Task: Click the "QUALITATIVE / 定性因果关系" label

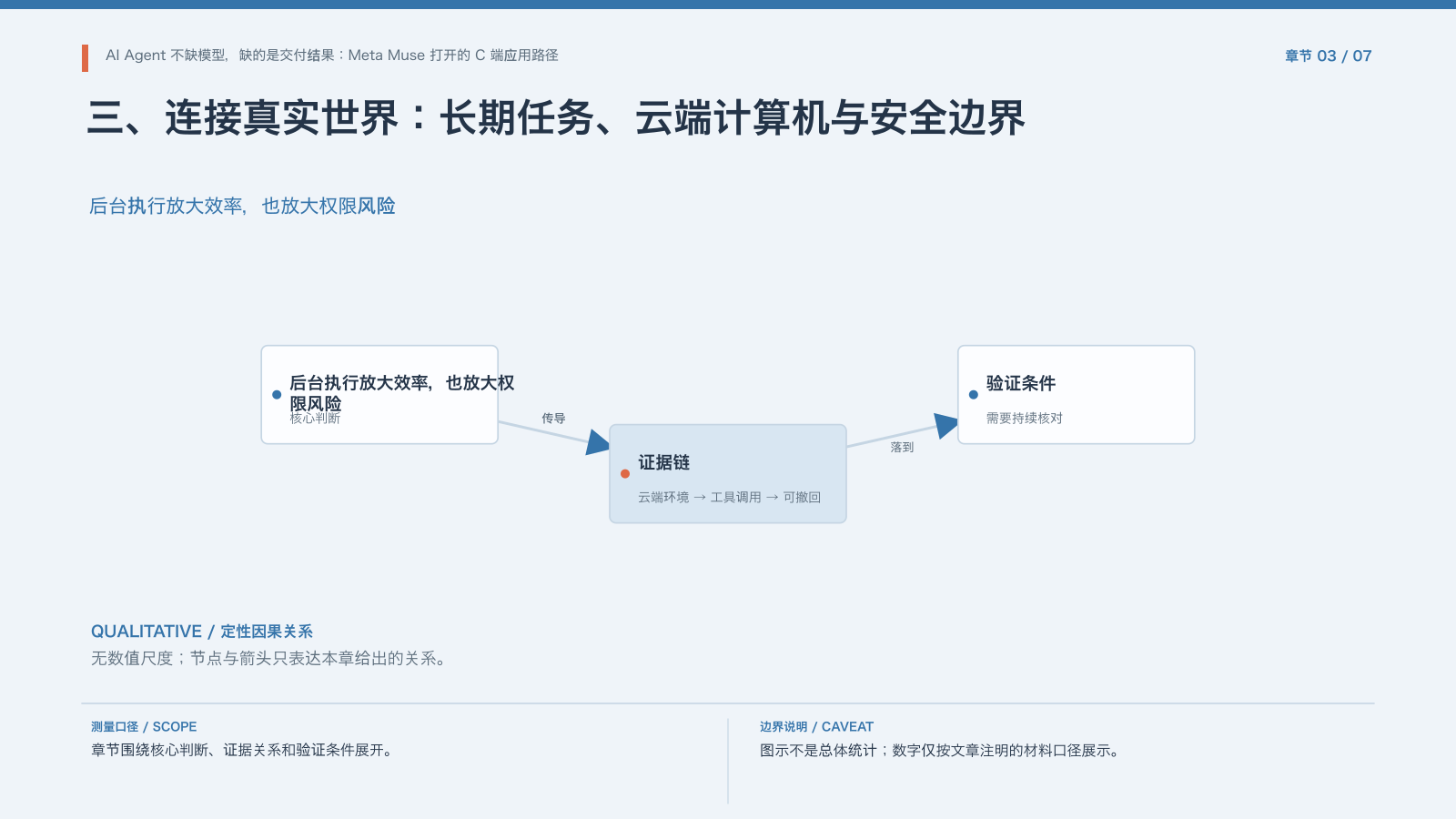Action: [x=202, y=632]
